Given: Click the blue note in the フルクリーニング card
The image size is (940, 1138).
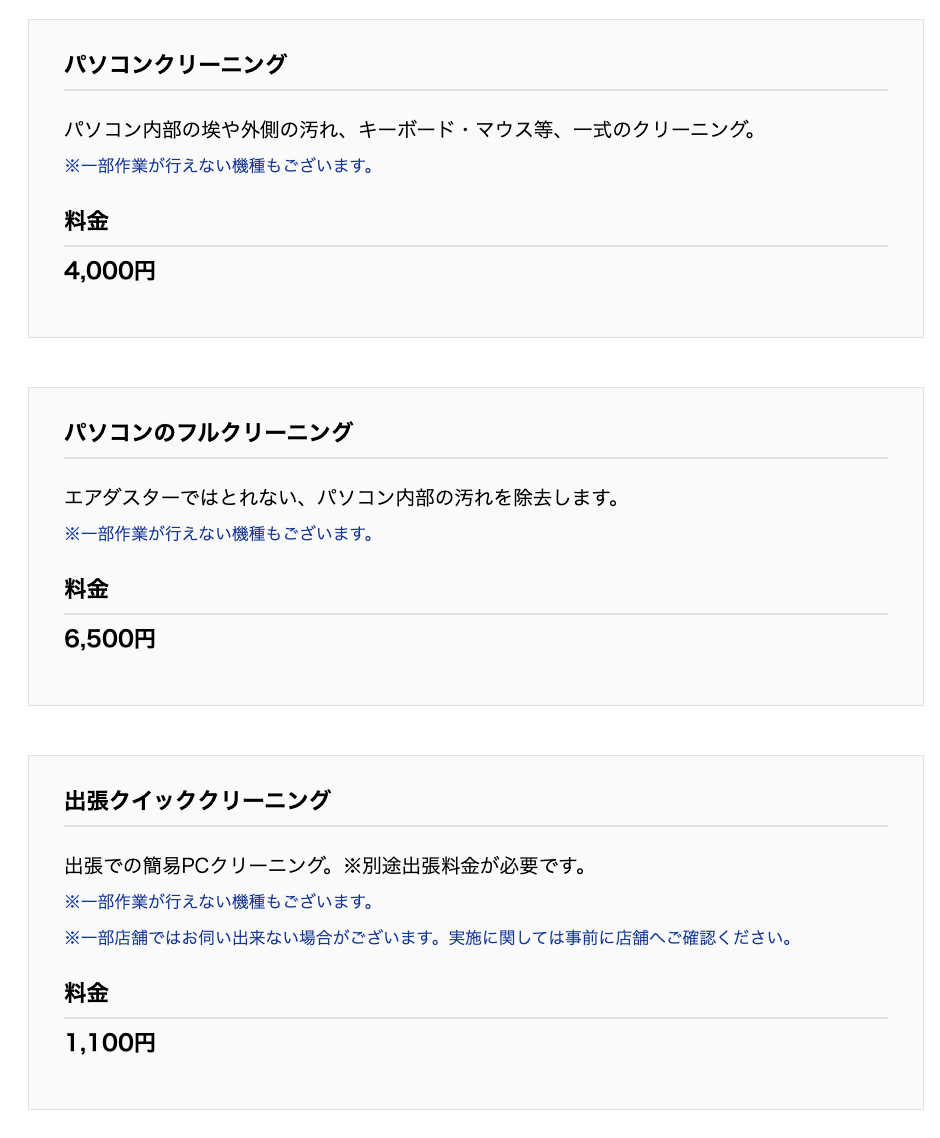Looking at the screenshot, I should pos(219,534).
